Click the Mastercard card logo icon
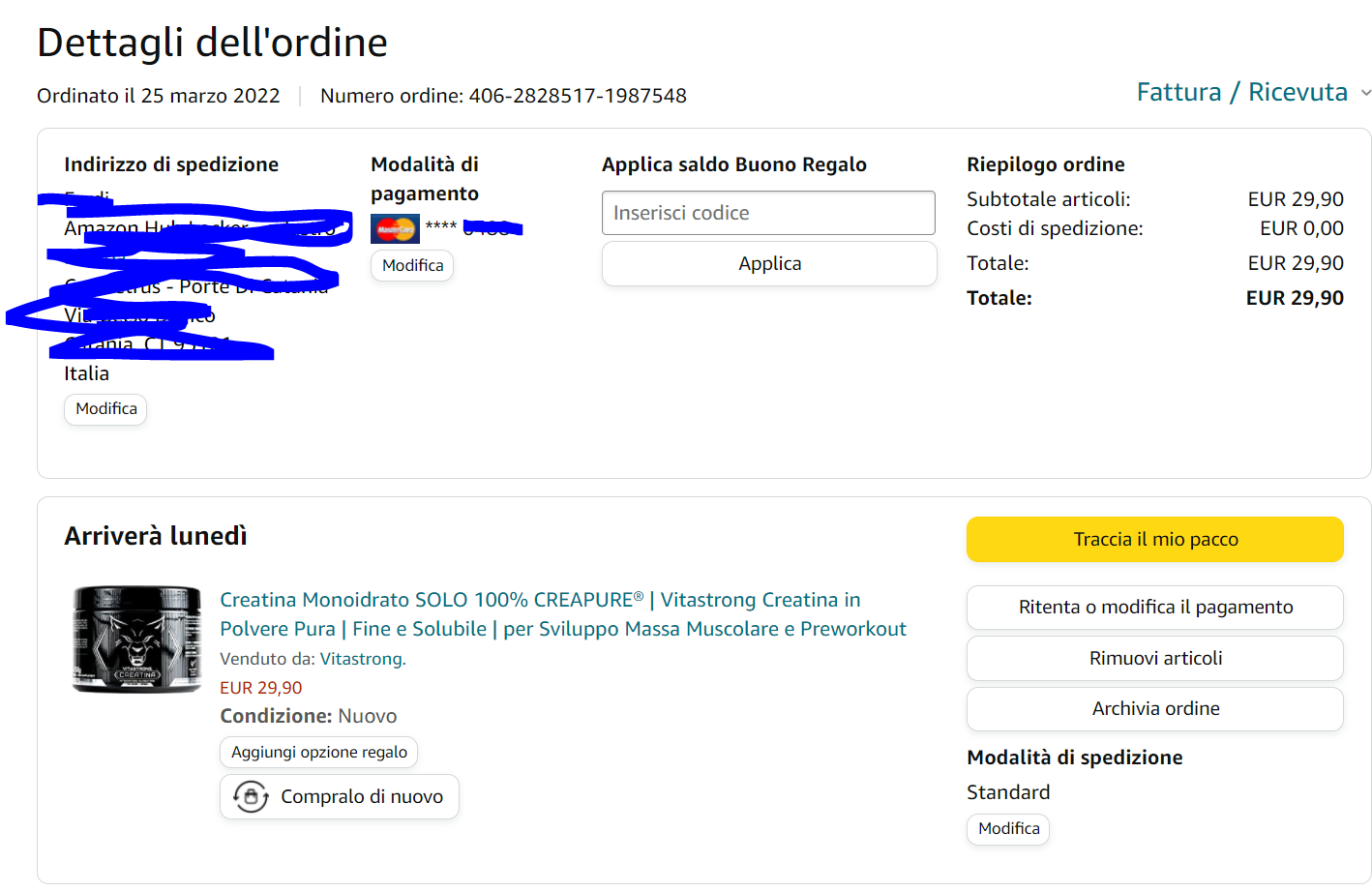The height and width of the screenshot is (892, 1372). click(x=395, y=229)
